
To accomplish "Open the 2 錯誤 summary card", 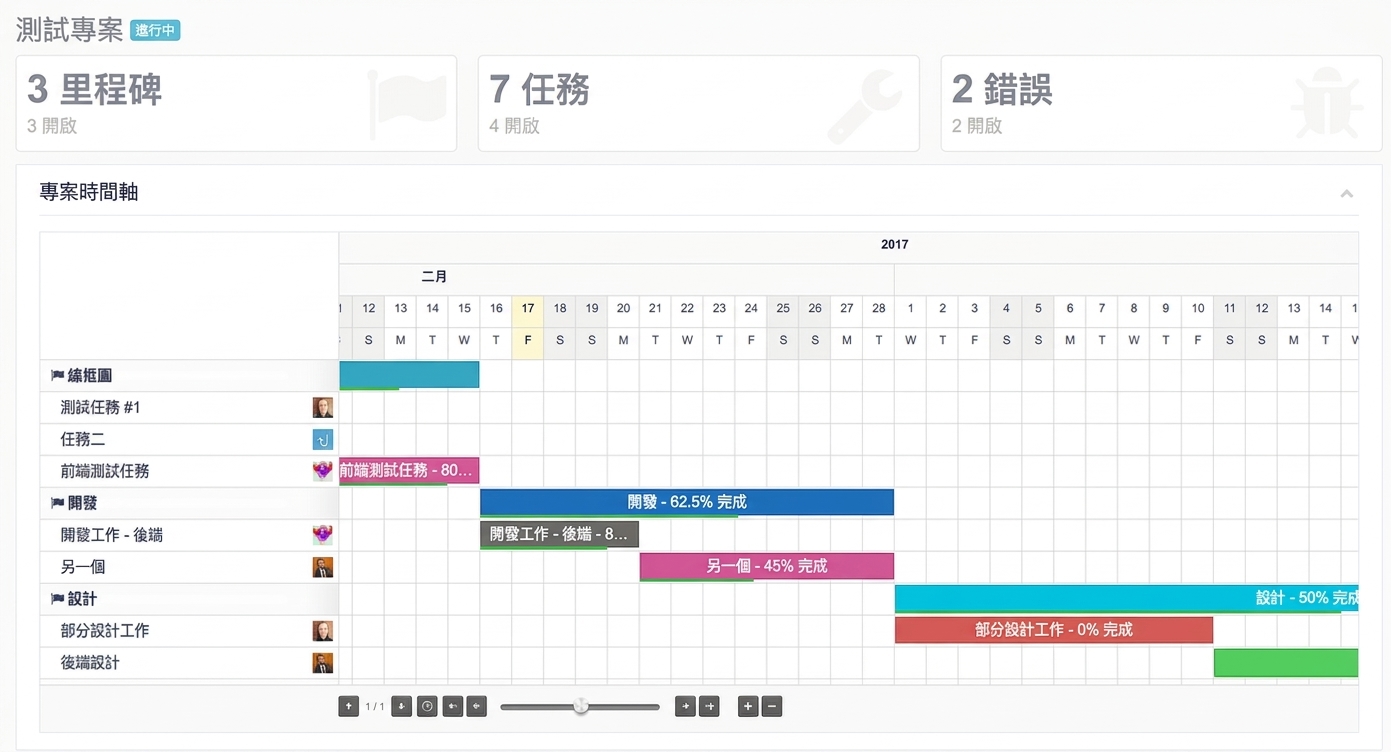I will [x=1161, y=104].
